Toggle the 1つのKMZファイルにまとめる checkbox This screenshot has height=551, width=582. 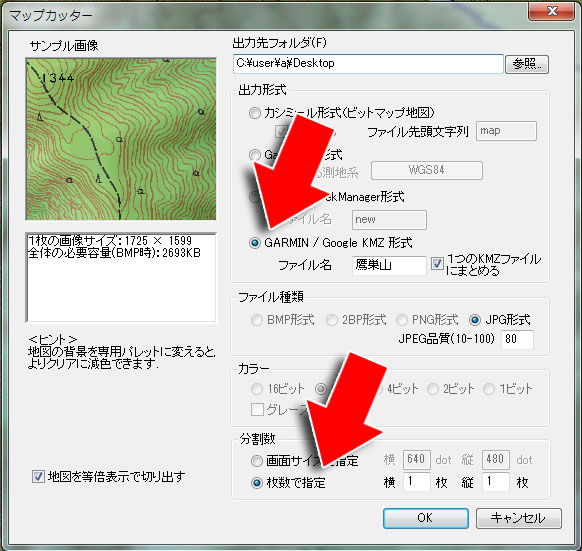pos(437,264)
